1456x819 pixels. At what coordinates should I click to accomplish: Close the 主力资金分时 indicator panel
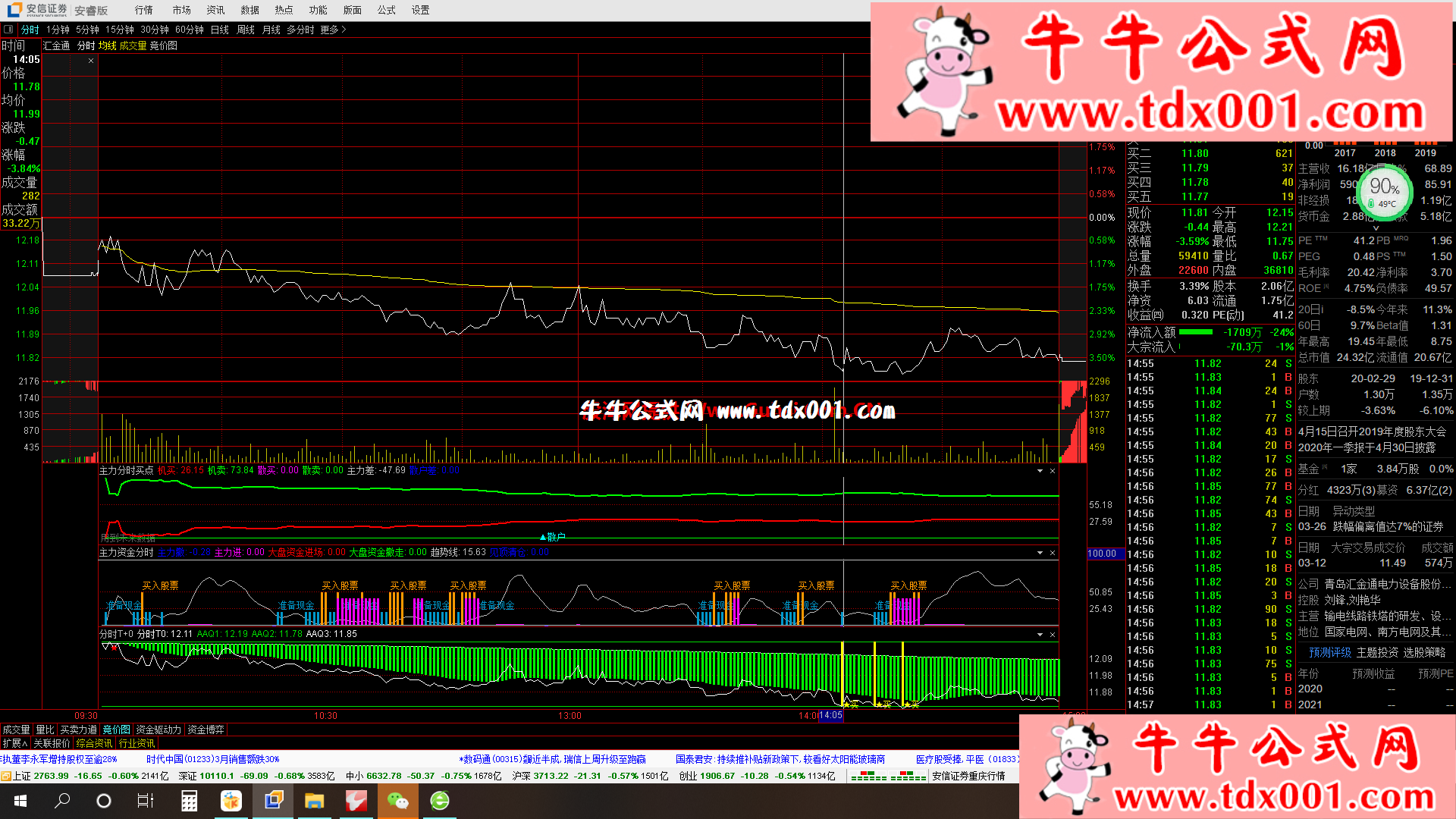pos(1053,553)
